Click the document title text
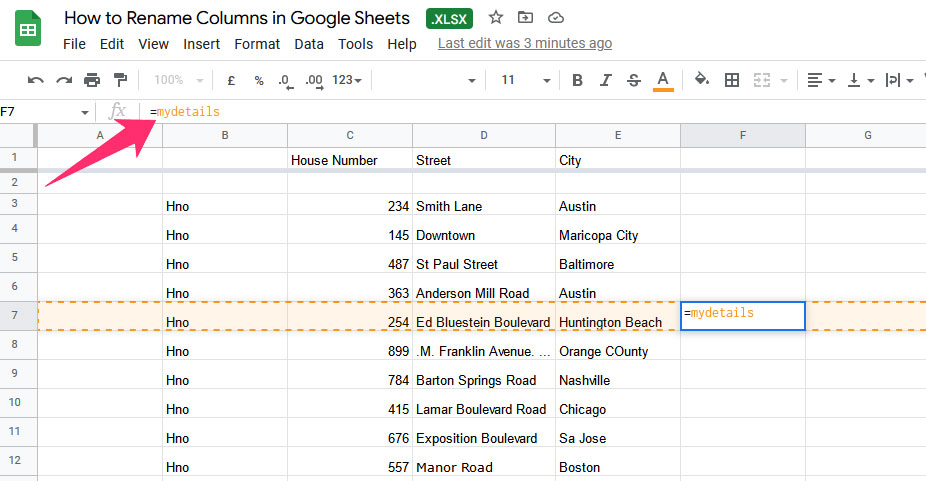This screenshot has height=481, width=926. 237,18
